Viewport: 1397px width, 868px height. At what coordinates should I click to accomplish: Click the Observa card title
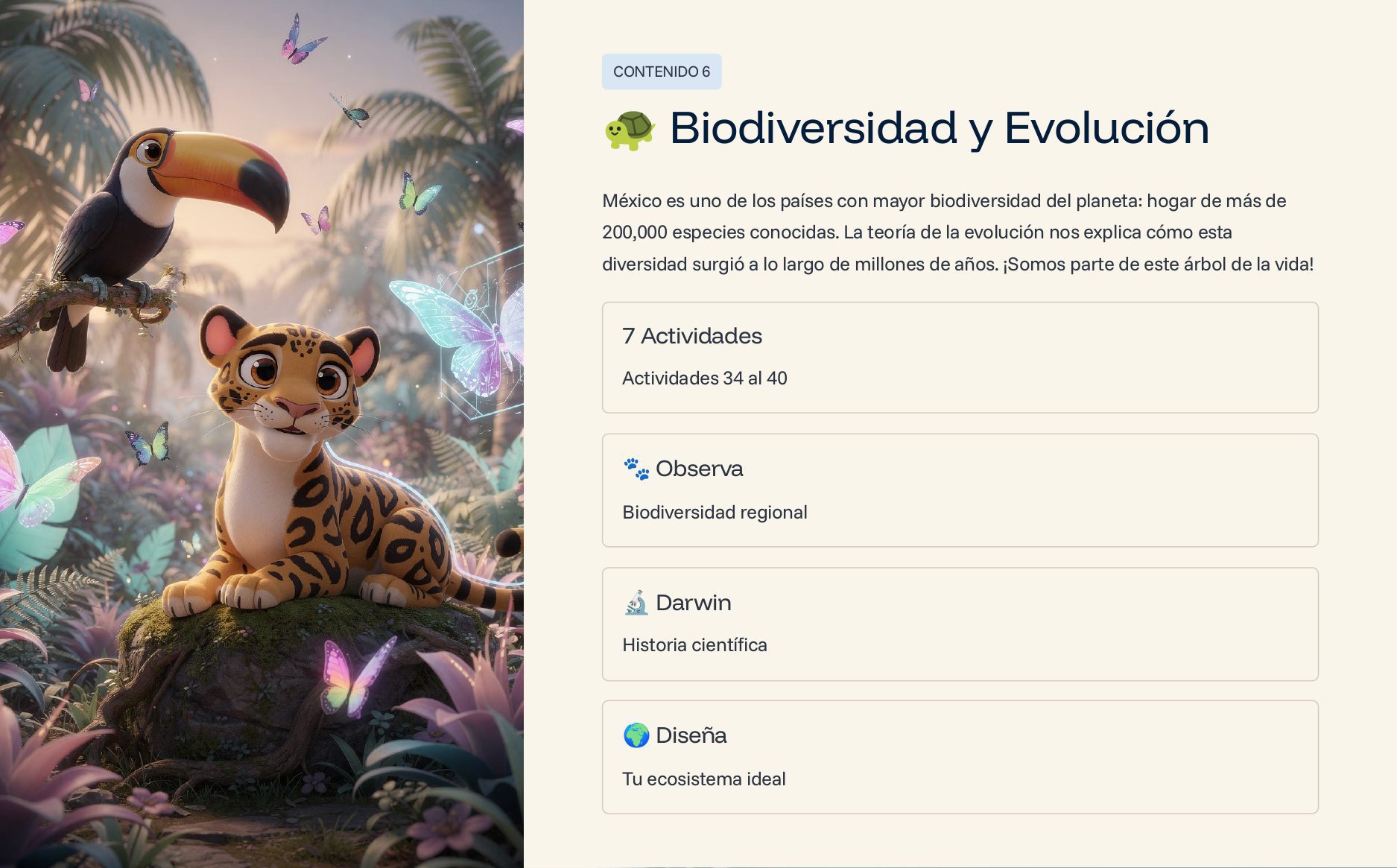[699, 469]
